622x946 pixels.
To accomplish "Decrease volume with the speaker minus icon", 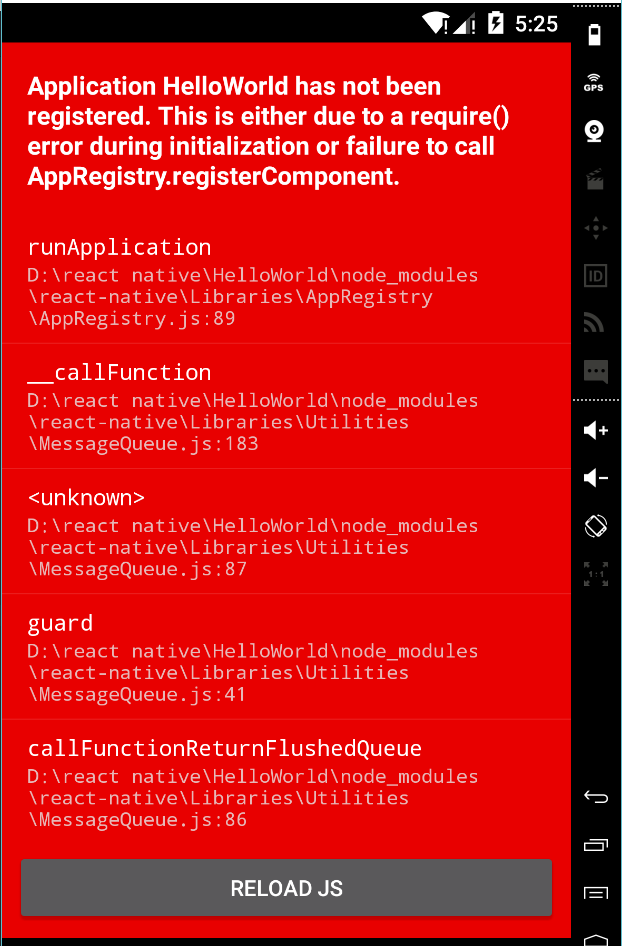I will (595, 478).
